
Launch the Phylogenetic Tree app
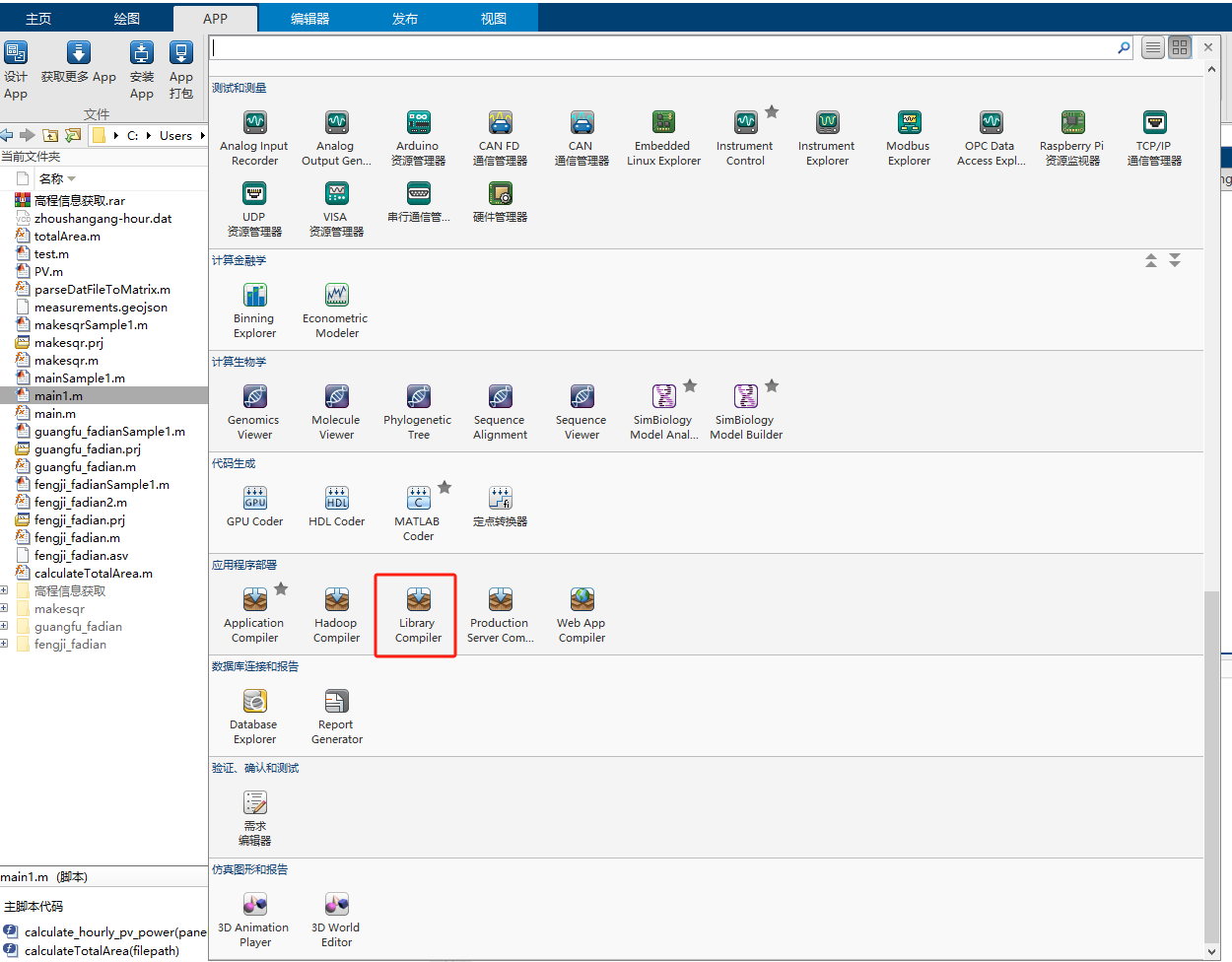(x=418, y=412)
